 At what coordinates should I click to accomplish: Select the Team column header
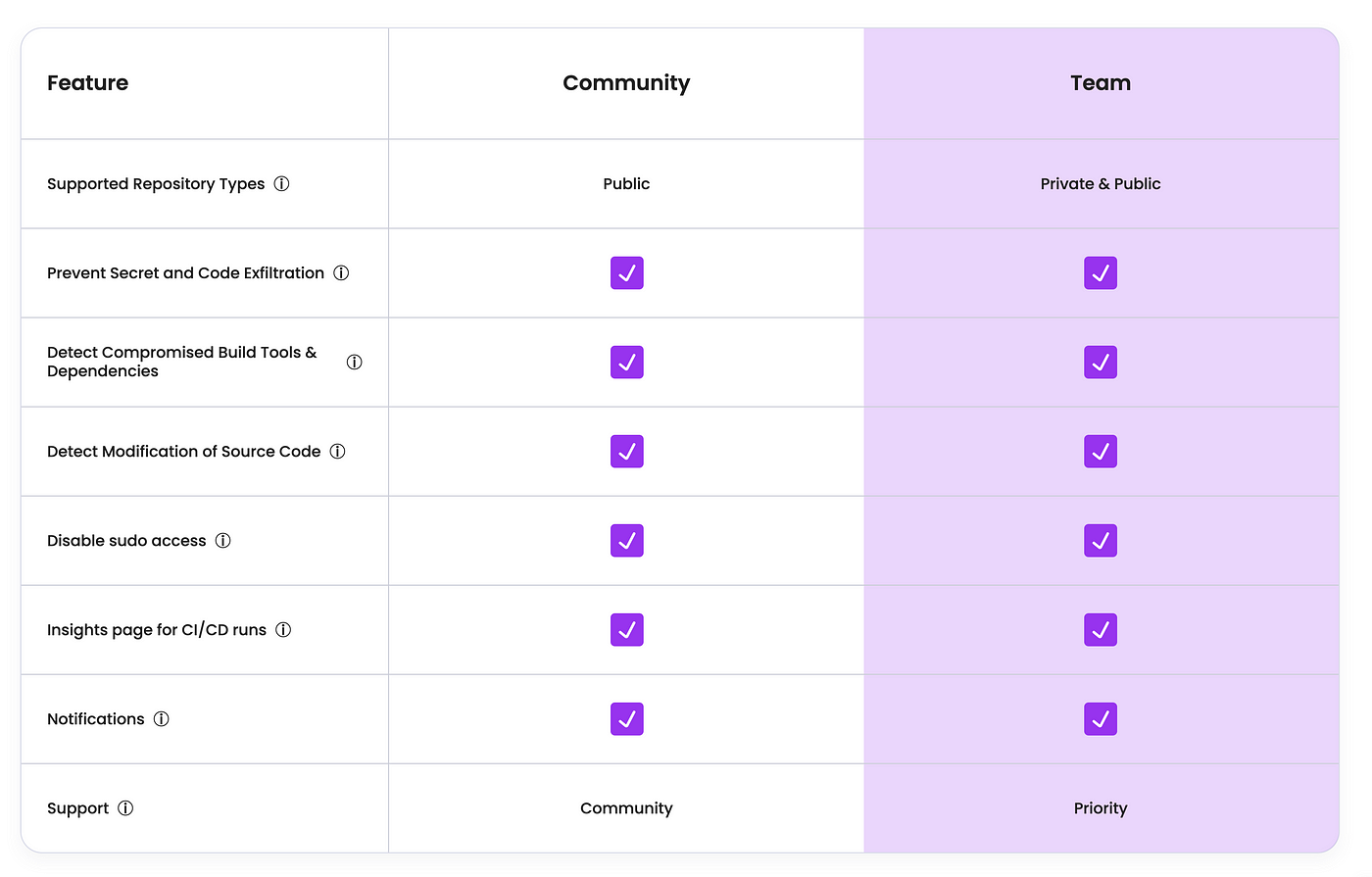tap(1101, 83)
